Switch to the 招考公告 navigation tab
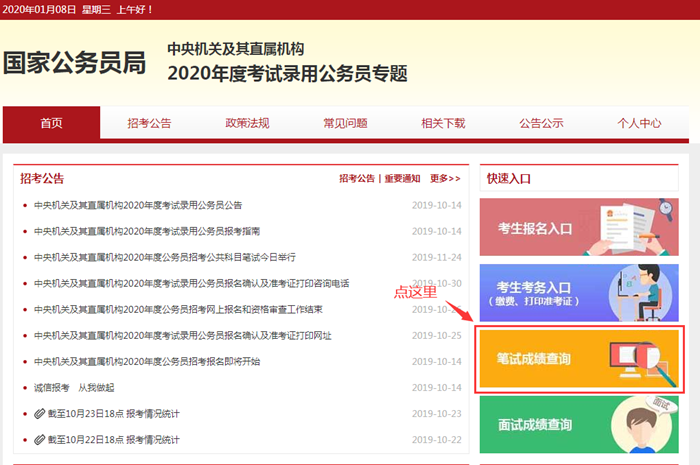This screenshot has width=700, height=465. click(x=149, y=124)
